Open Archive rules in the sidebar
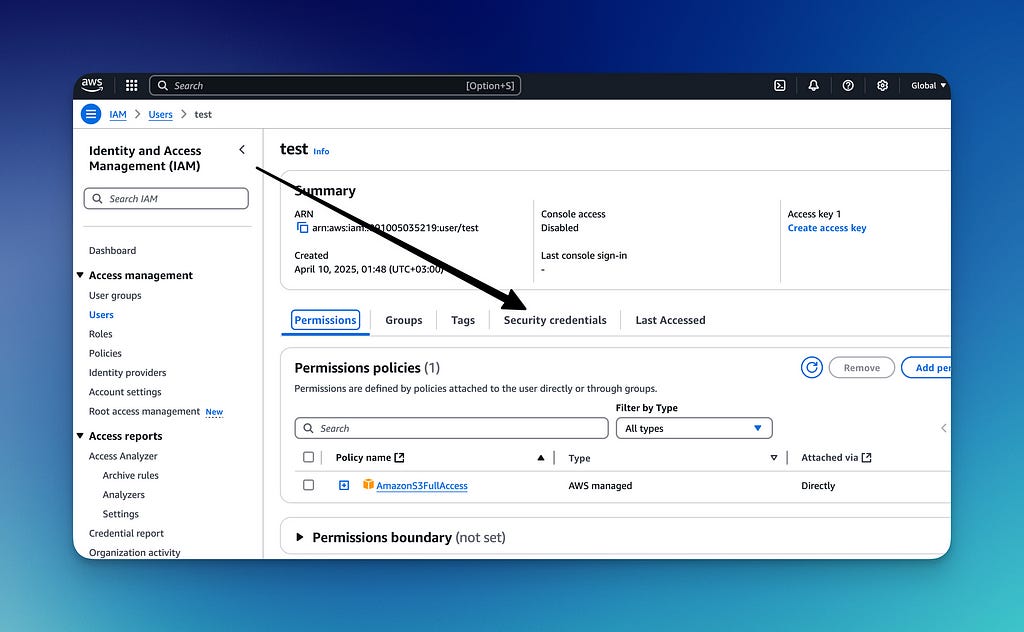Image resolution: width=1024 pixels, height=632 pixels. tap(131, 475)
